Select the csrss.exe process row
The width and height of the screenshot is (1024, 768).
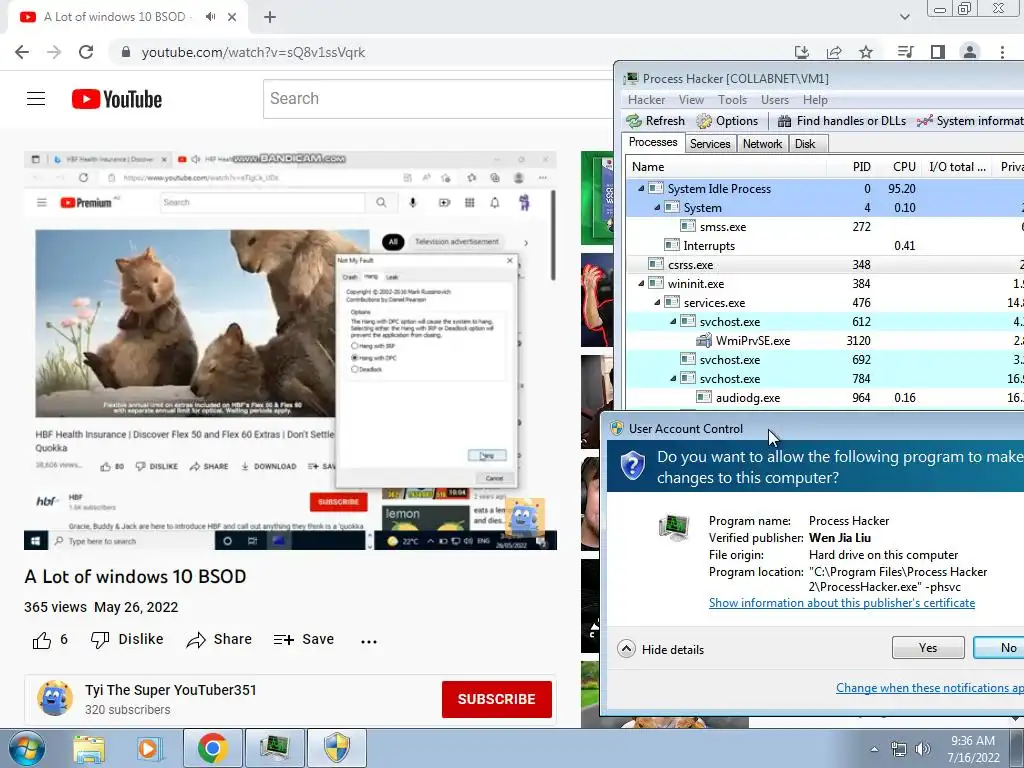825,264
